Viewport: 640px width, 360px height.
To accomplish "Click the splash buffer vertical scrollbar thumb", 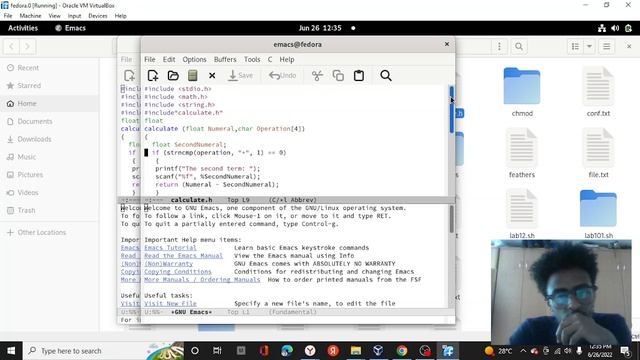I will 451,219.
